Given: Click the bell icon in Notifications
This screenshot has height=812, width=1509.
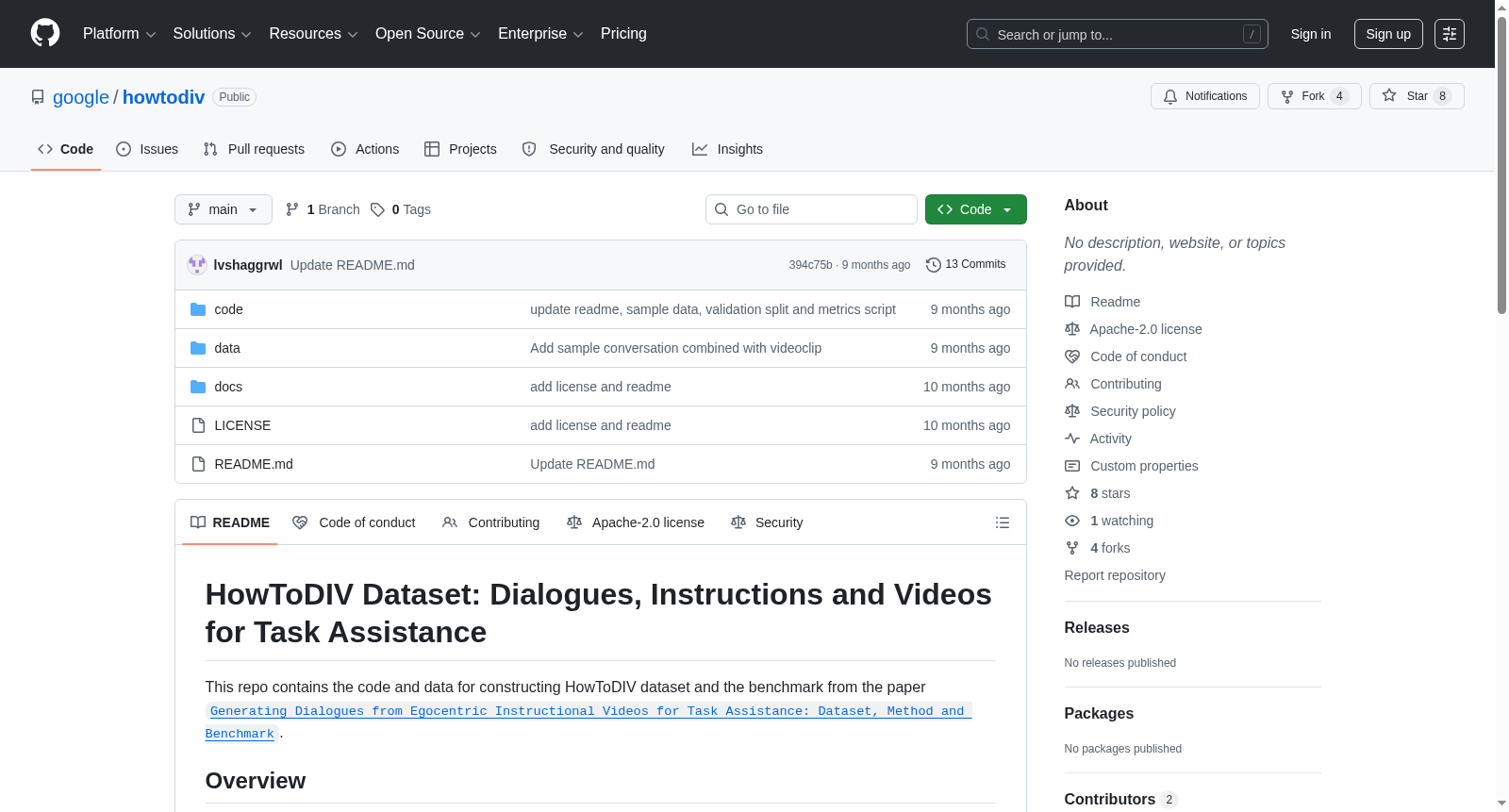Looking at the screenshot, I should pos(1170,96).
